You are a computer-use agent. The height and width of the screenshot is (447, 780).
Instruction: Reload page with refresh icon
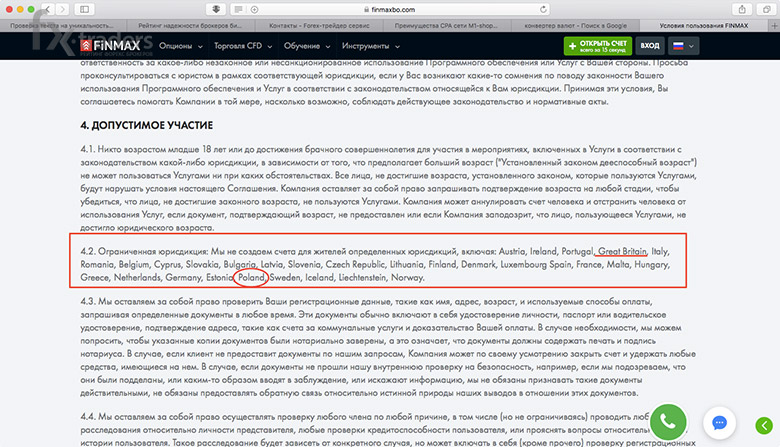click(543, 9)
